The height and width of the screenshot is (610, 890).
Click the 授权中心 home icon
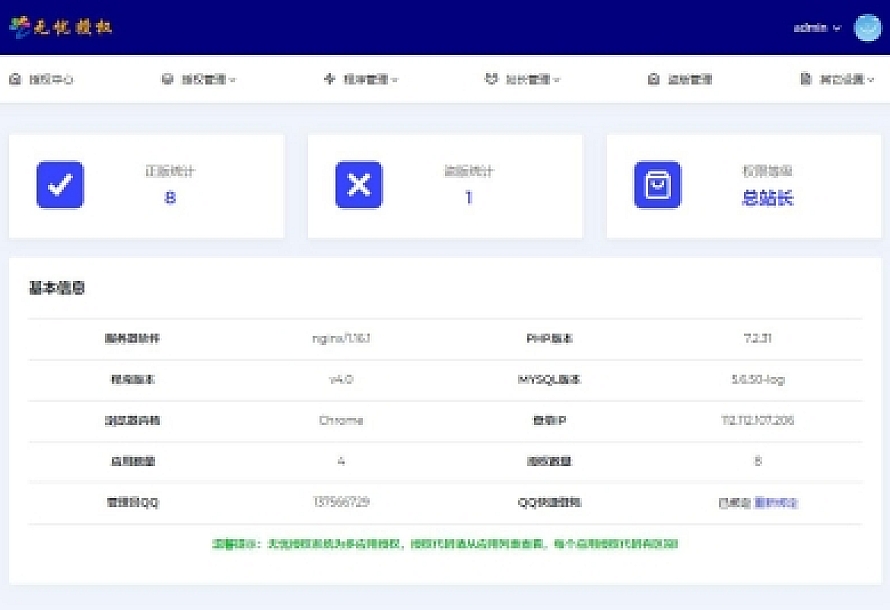(15, 79)
